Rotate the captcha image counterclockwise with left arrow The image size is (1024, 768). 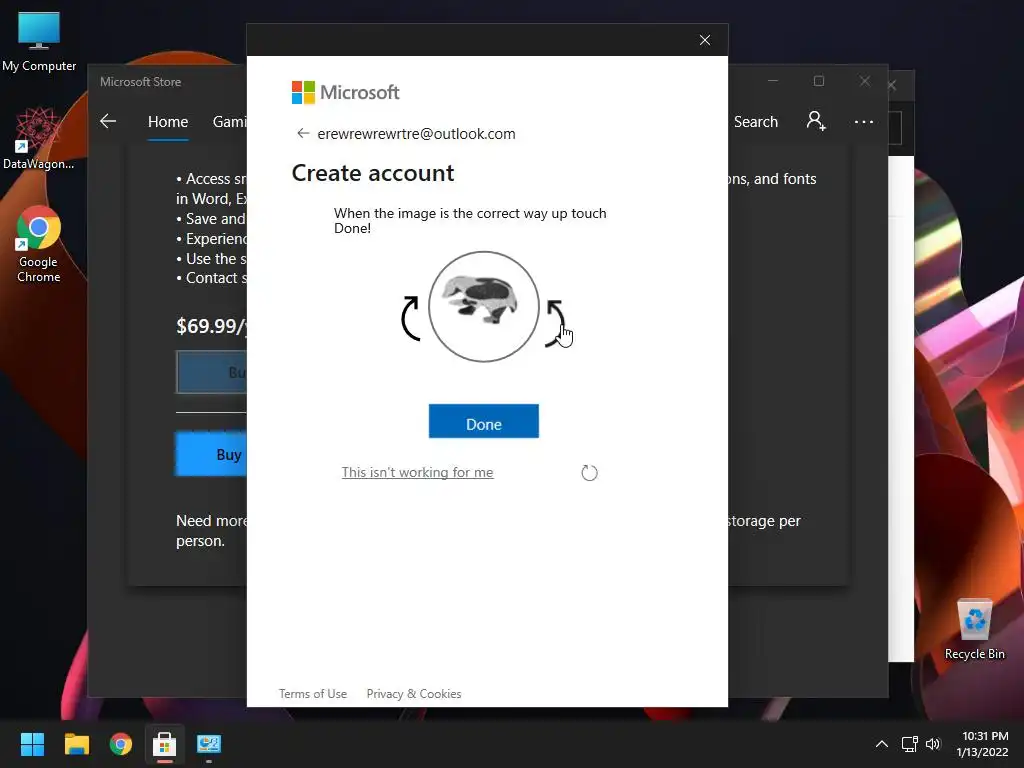[x=410, y=318]
